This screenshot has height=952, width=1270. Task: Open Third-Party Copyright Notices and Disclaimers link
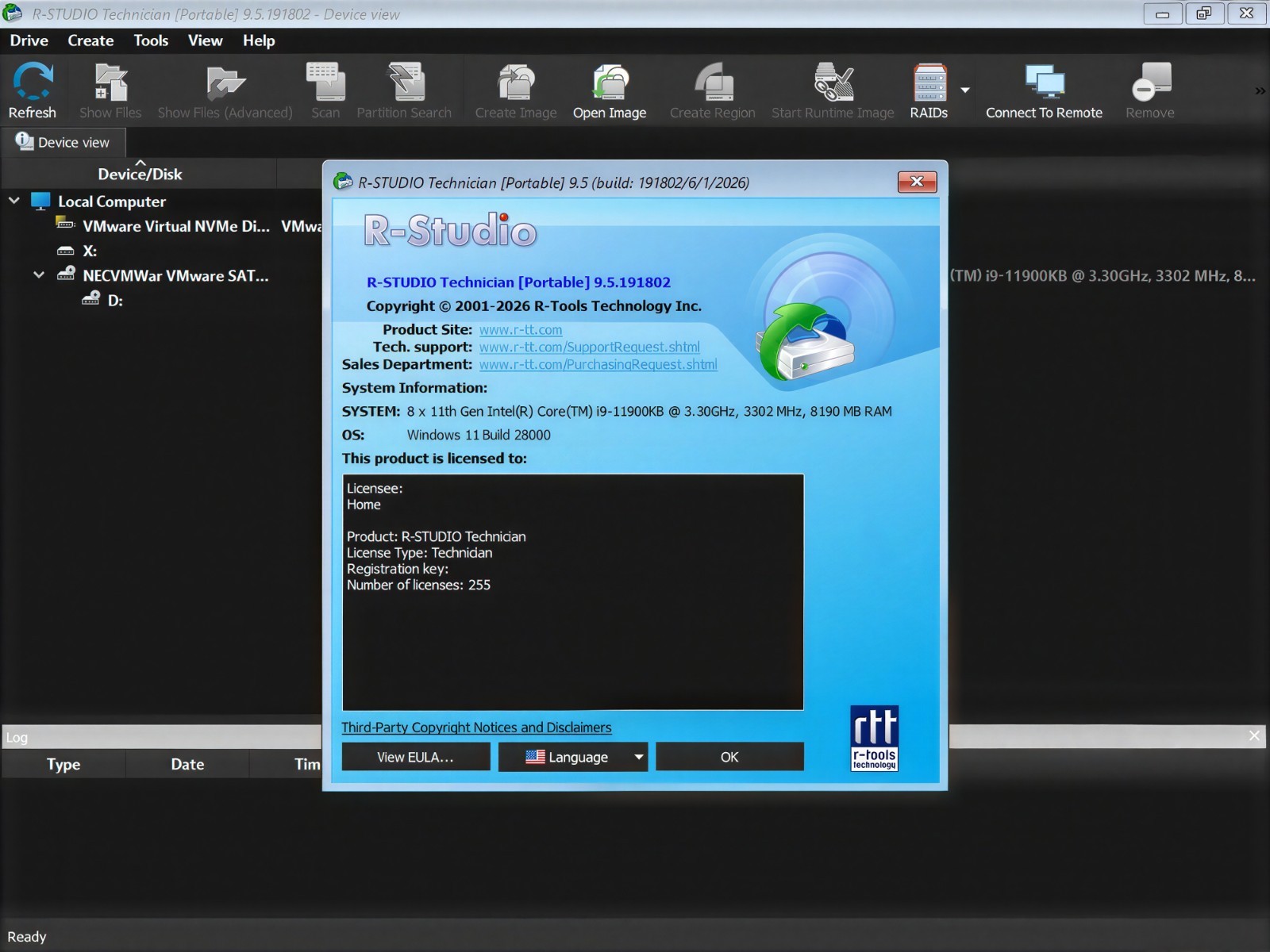(x=476, y=727)
